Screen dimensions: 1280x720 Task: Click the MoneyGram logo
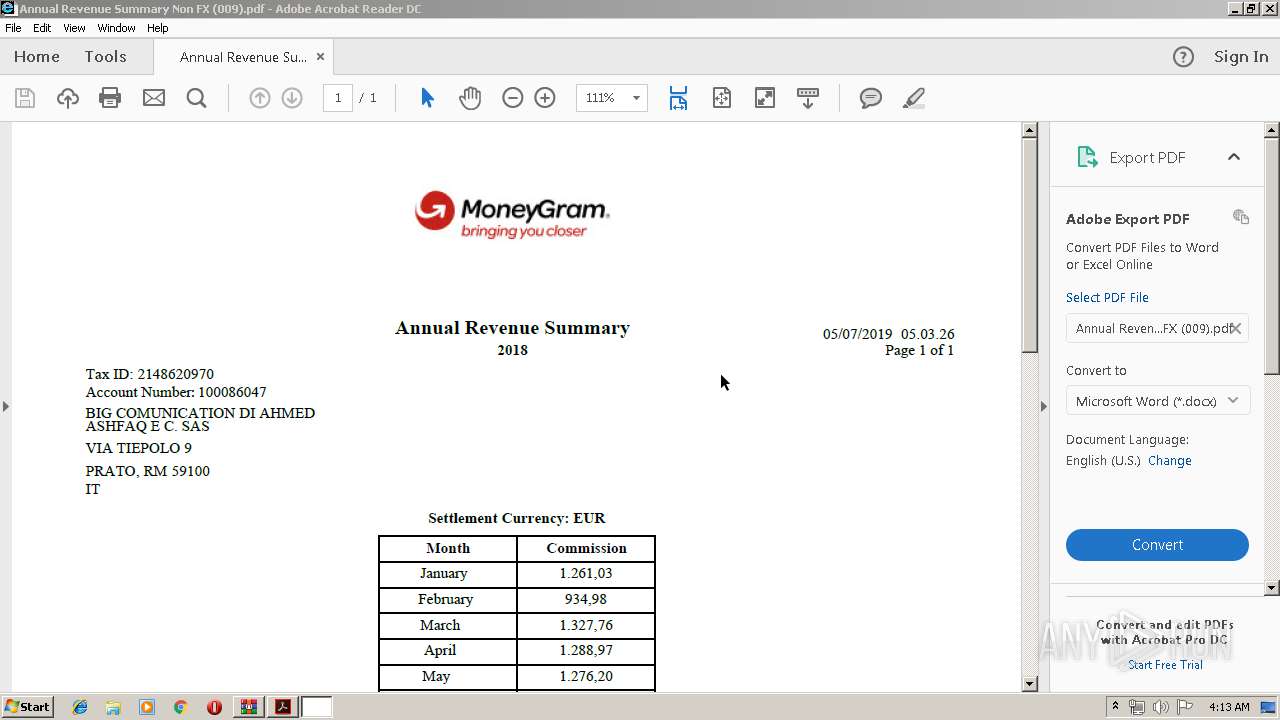[x=512, y=214]
